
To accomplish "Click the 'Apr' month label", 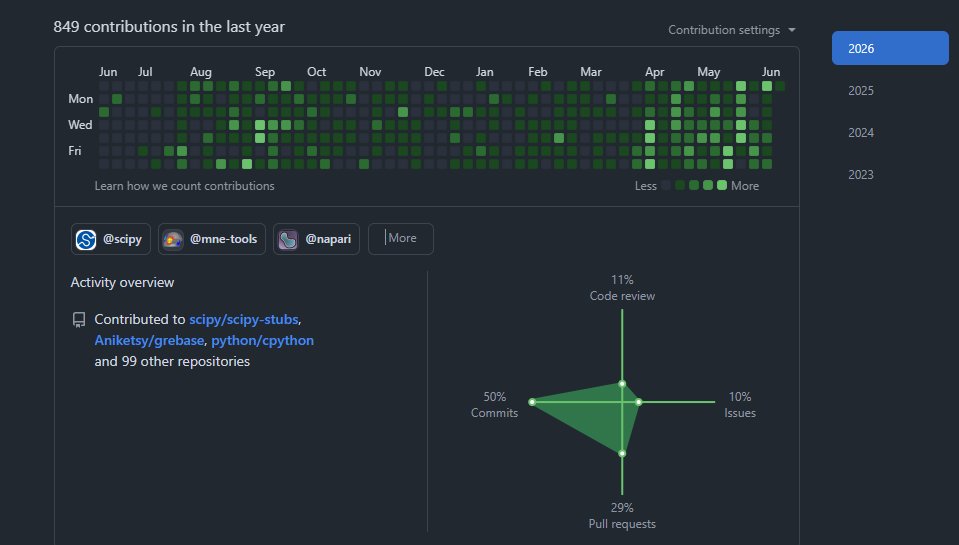I will 654,72.
